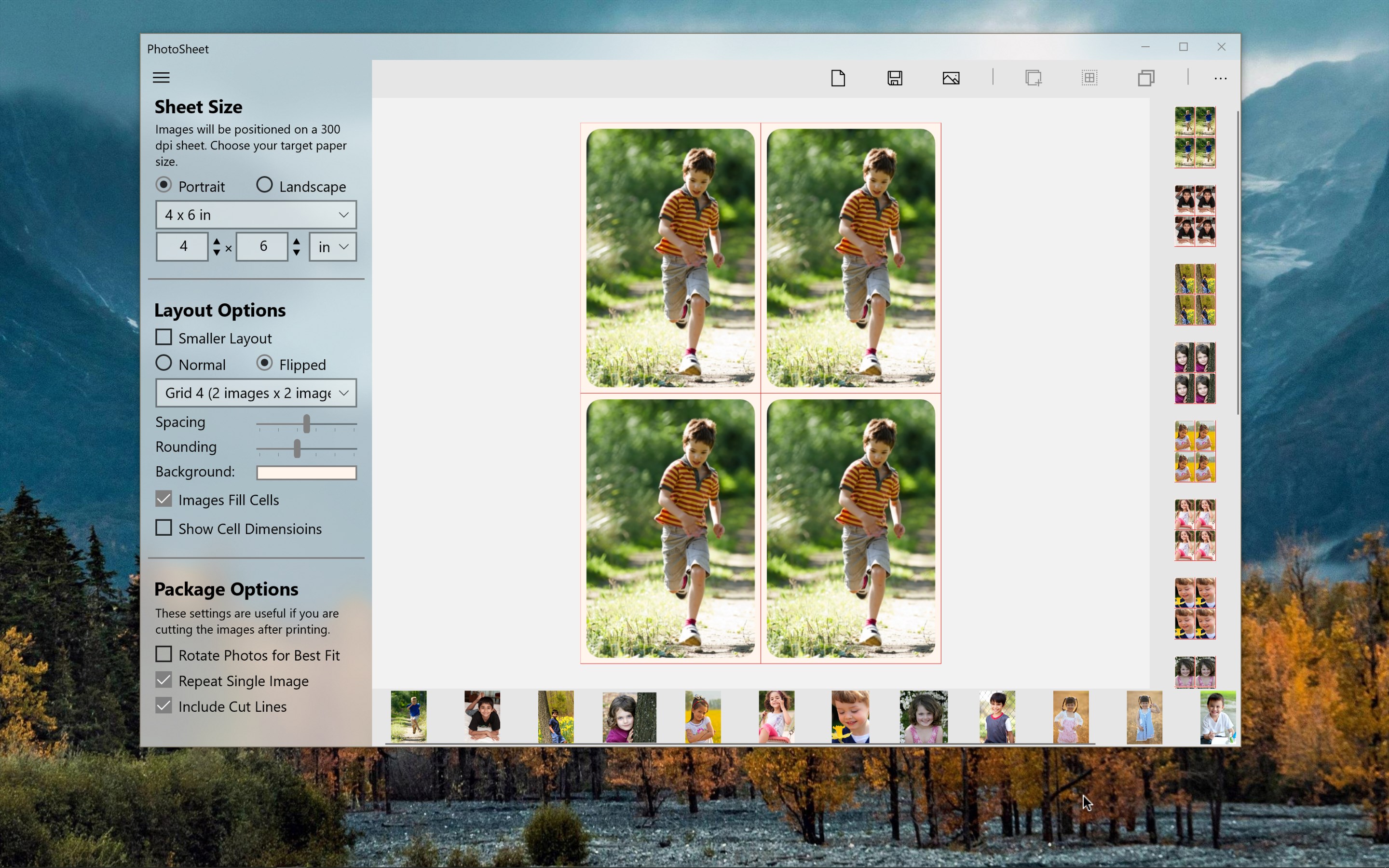1389x868 pixels.
Task: Open the inches unit dropdown
Action: pyautogui.click(x=333, y=247)
